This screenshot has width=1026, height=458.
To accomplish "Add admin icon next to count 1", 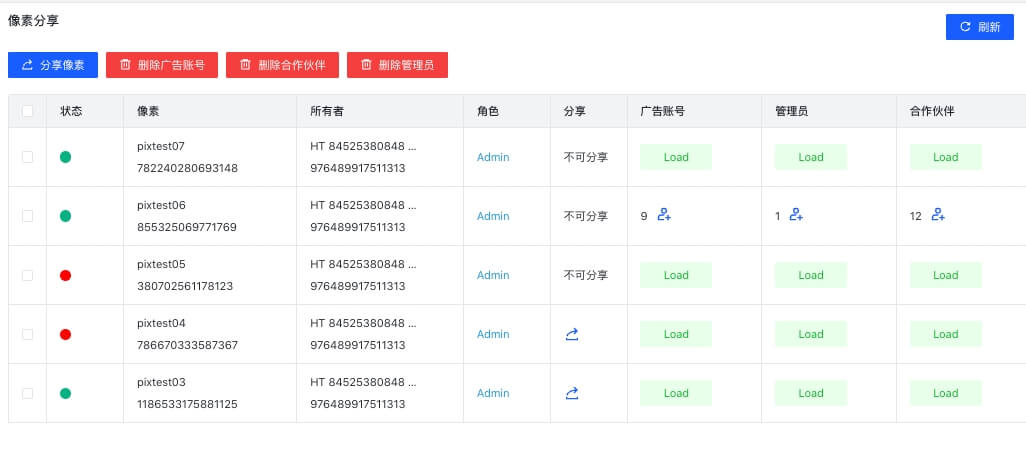I will pyautogui.click(x=796, y=215).
